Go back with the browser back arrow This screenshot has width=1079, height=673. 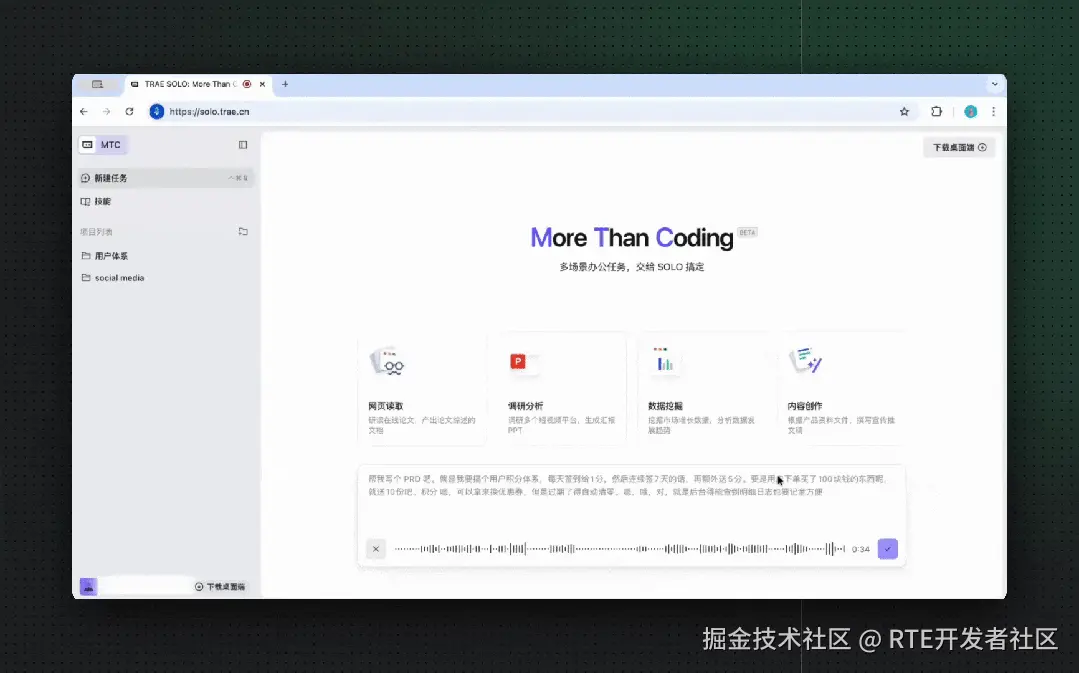click(84, 111)
